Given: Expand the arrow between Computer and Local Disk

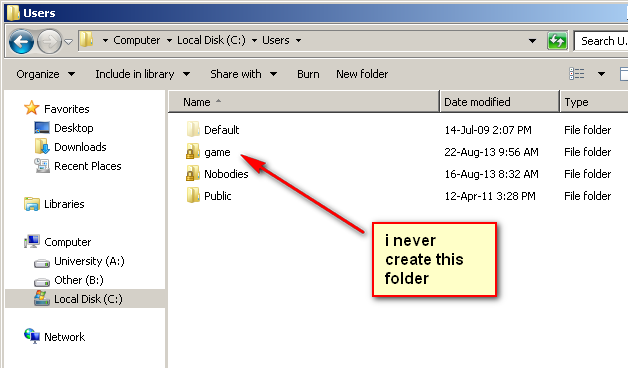Looking at the screenshot, I should (x=169, y=41).
